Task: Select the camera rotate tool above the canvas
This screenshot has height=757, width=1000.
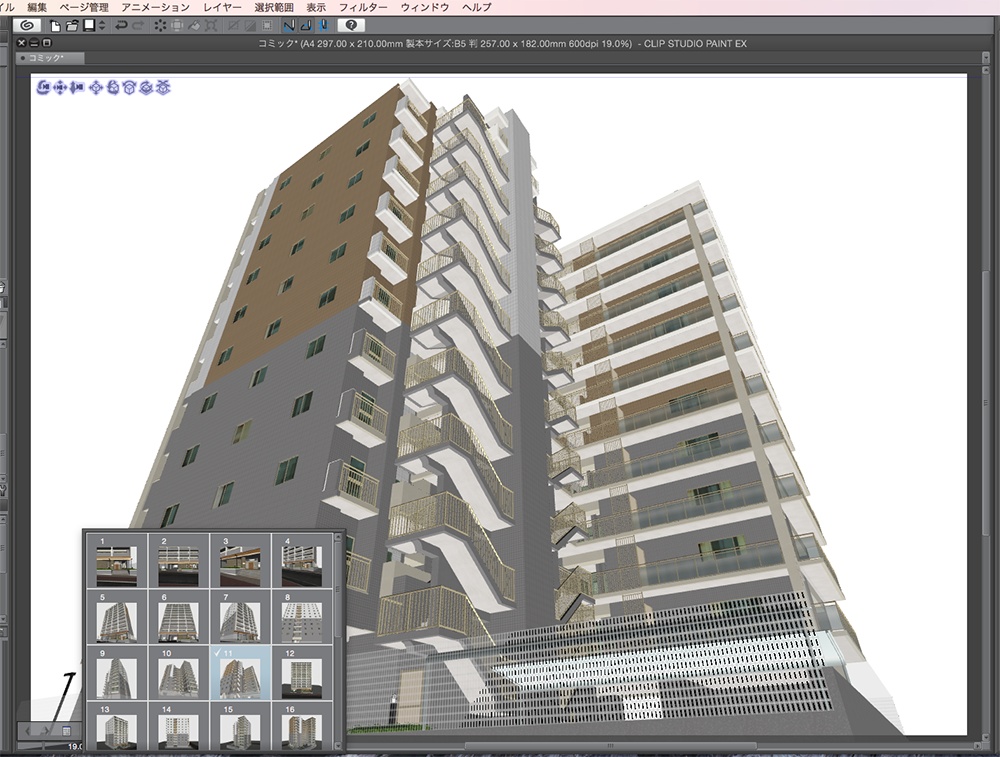Action: (x=43, y=88)
